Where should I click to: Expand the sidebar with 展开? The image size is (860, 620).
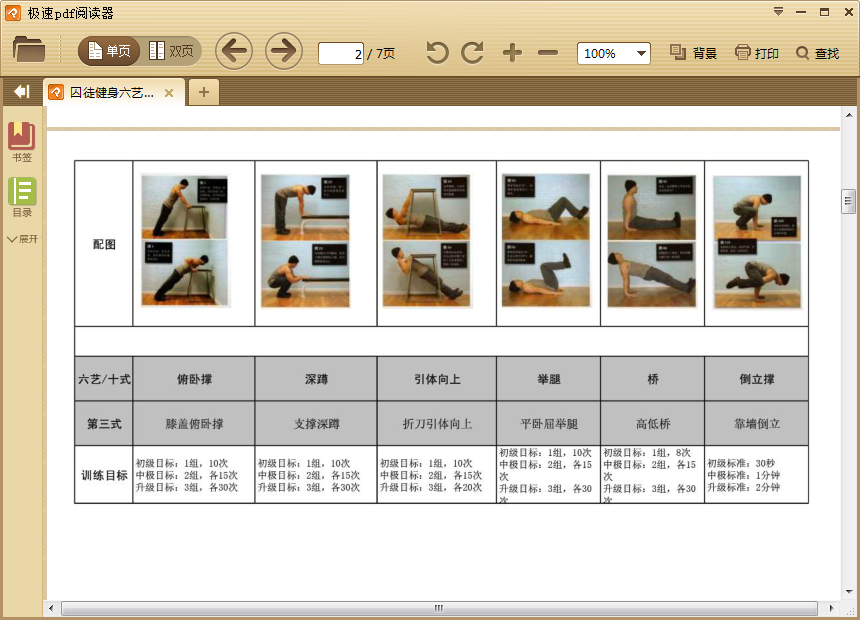click(x=22, y=239)
